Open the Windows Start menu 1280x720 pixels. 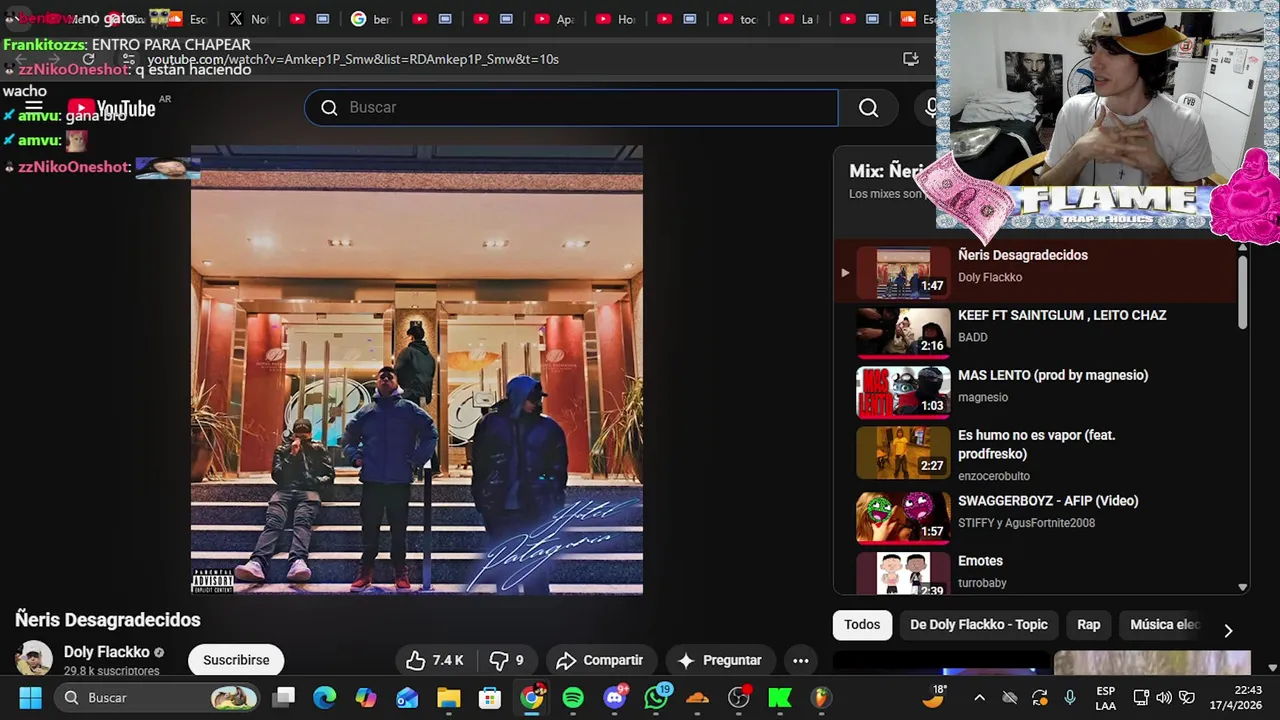(x=31, y=698)
